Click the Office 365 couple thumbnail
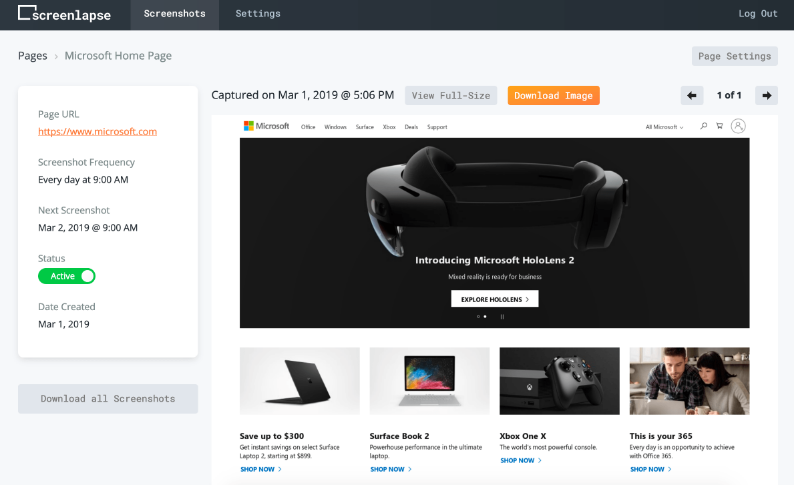Viewport: 794px width, 485px height. tap(690, 381)
